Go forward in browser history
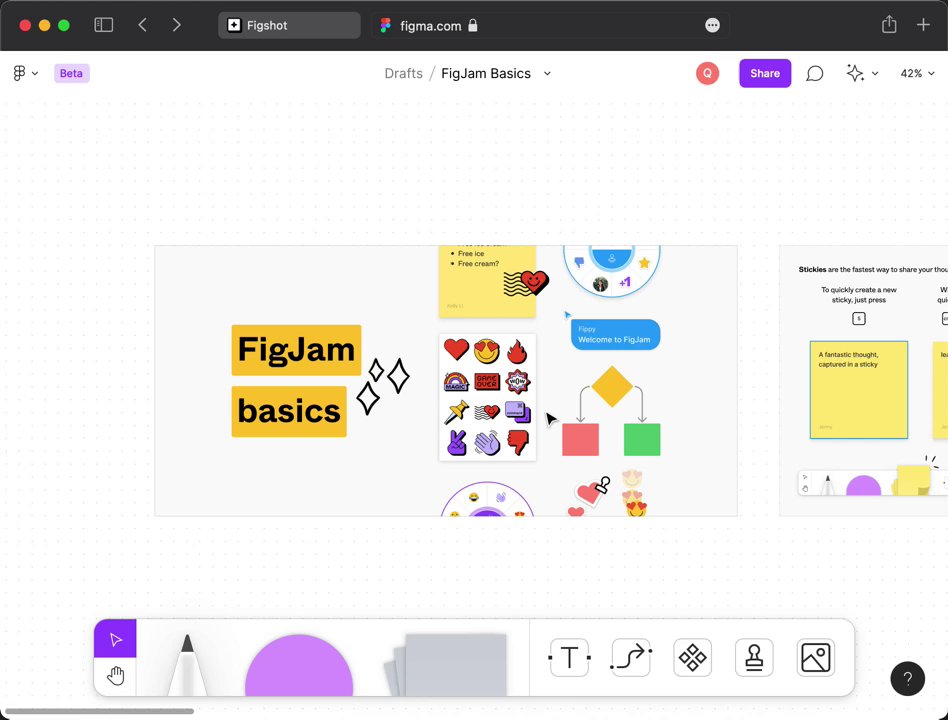This screenshot has width=948, height=720. point(176,25)
